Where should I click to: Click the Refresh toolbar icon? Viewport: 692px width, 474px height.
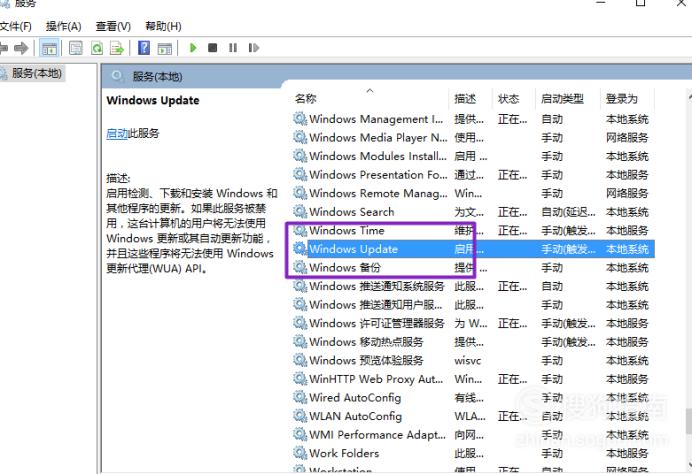tap(97, 48)
